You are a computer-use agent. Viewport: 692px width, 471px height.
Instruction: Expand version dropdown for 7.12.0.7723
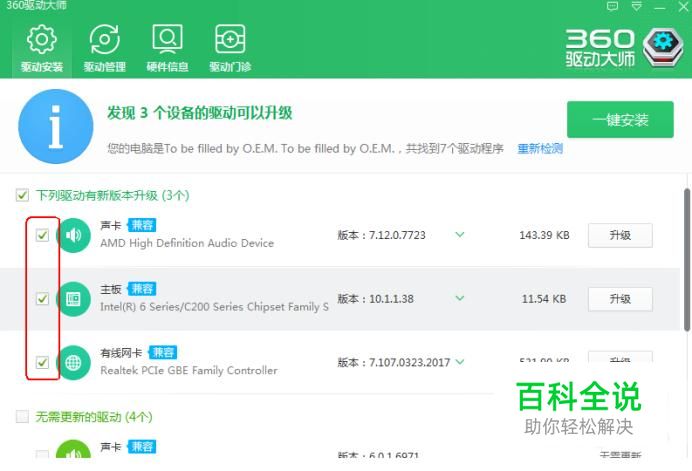(460, 234)
